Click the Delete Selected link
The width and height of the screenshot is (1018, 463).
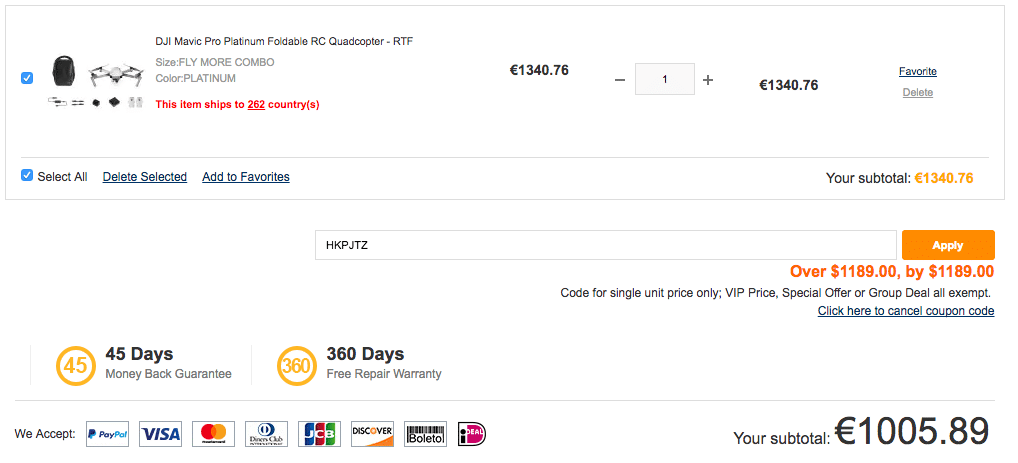[144, 177]
